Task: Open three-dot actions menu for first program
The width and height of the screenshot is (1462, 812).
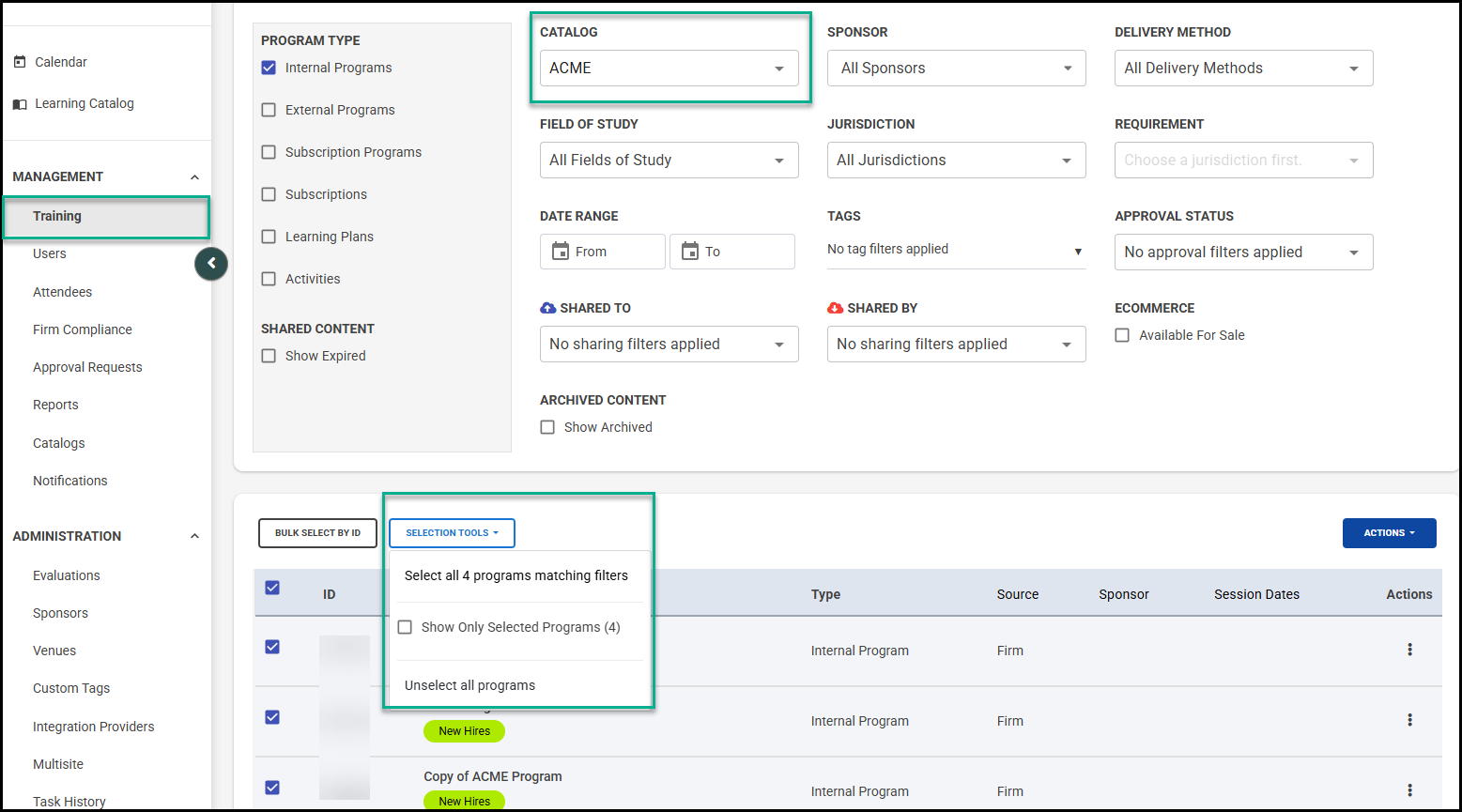Action: tap(1409, 650)
